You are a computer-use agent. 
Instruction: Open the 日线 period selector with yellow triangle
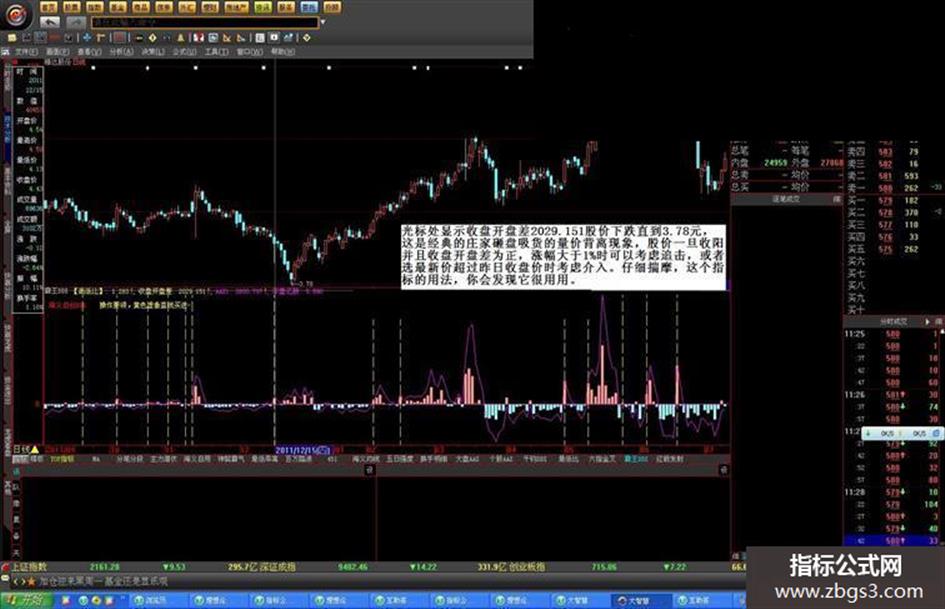click(26, 449)
